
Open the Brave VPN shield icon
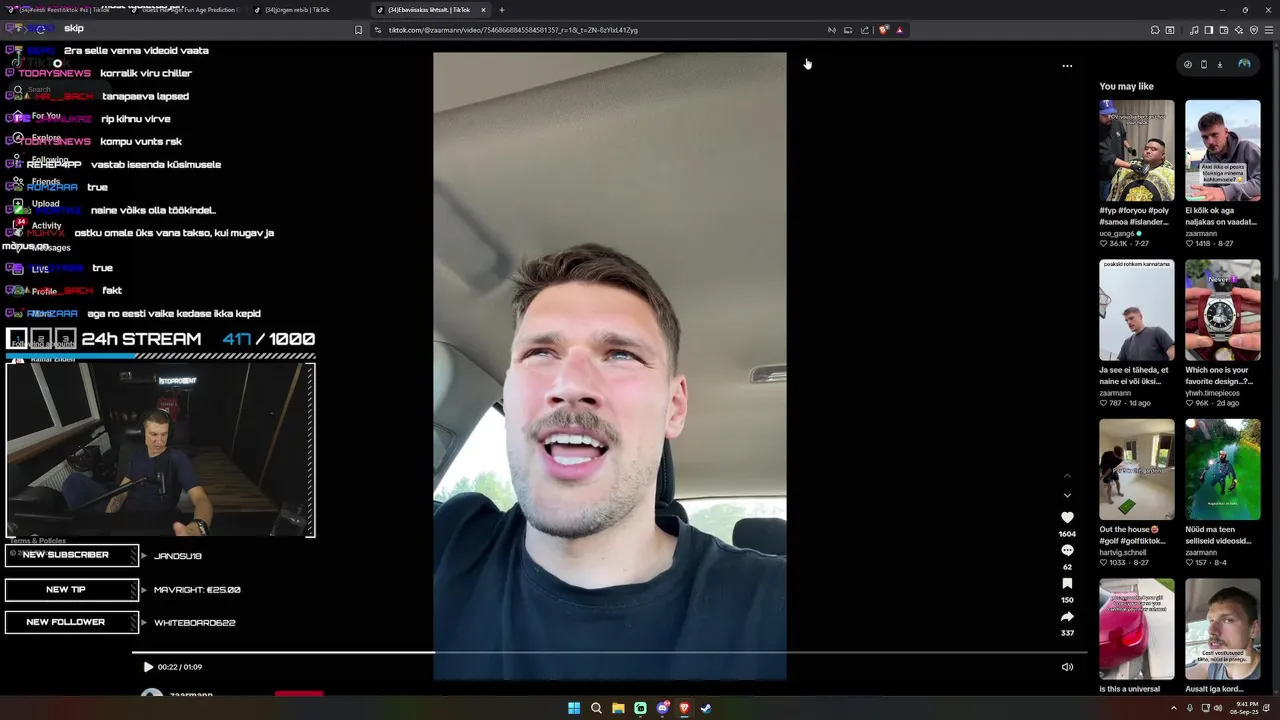1254,30
